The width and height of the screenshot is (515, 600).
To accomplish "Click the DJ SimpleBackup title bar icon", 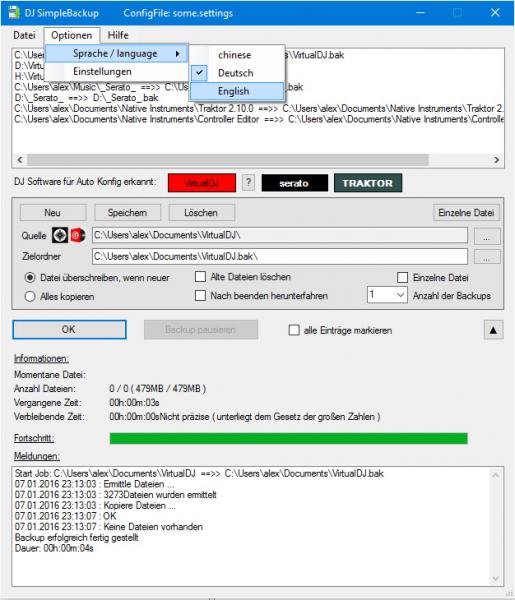I will click(x=14, y=12).
